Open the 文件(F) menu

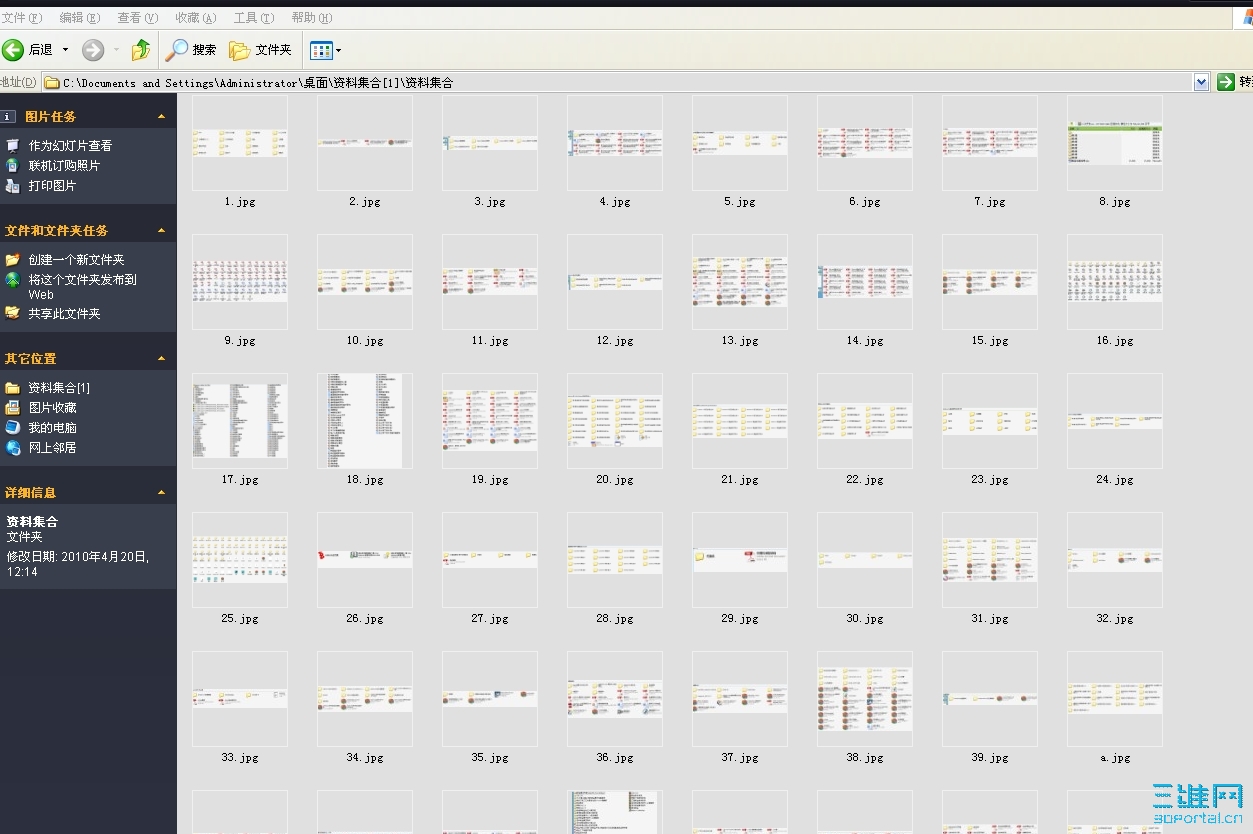(21, 18)
